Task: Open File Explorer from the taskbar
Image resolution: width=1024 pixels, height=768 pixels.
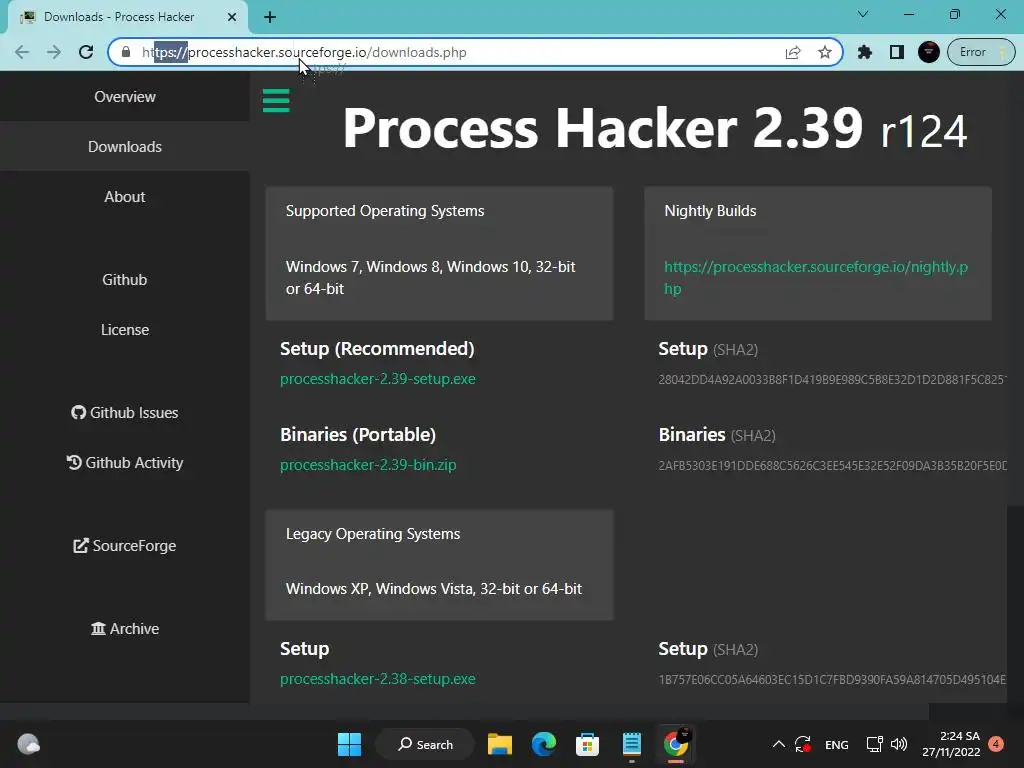Action: (x=500, y=744)
